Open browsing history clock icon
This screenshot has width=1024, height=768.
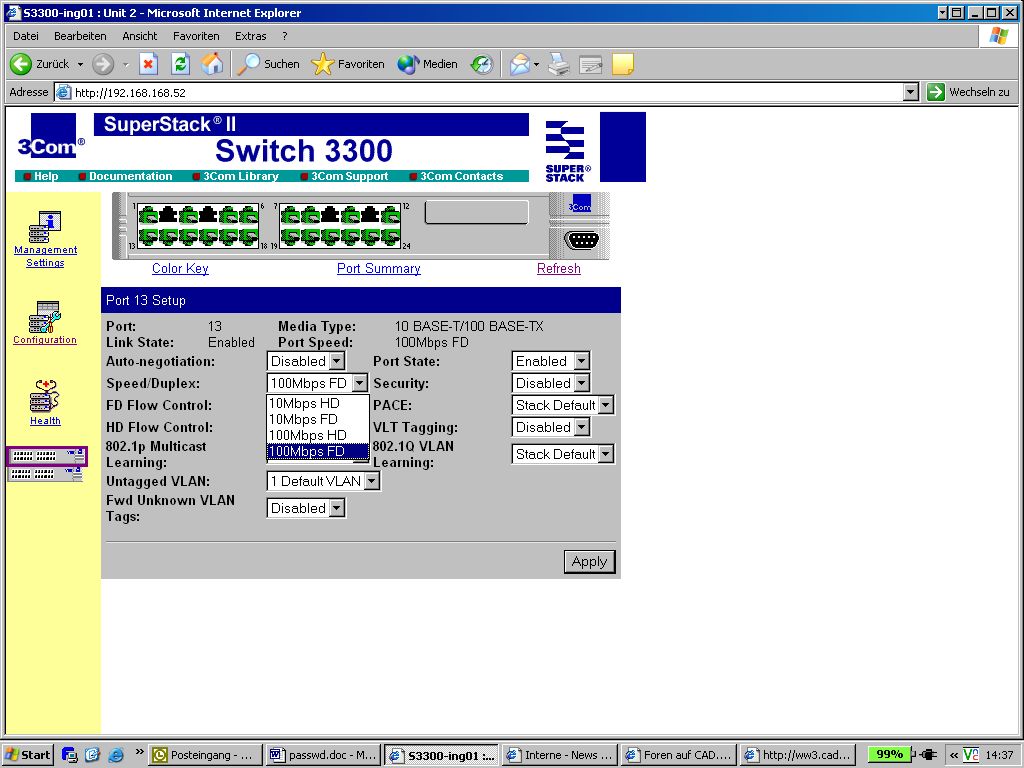tap(482, 64)
